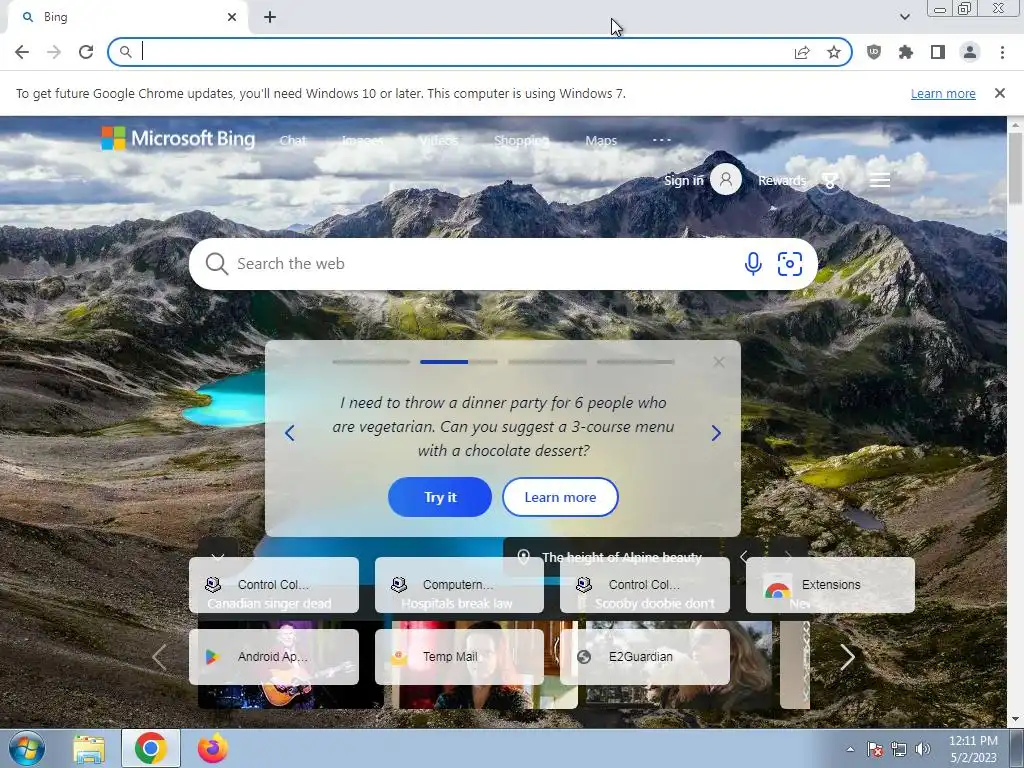1024x768 pixels.
Task: Click the page vertical scrollbar thumb
Action: click(1016, 168)
